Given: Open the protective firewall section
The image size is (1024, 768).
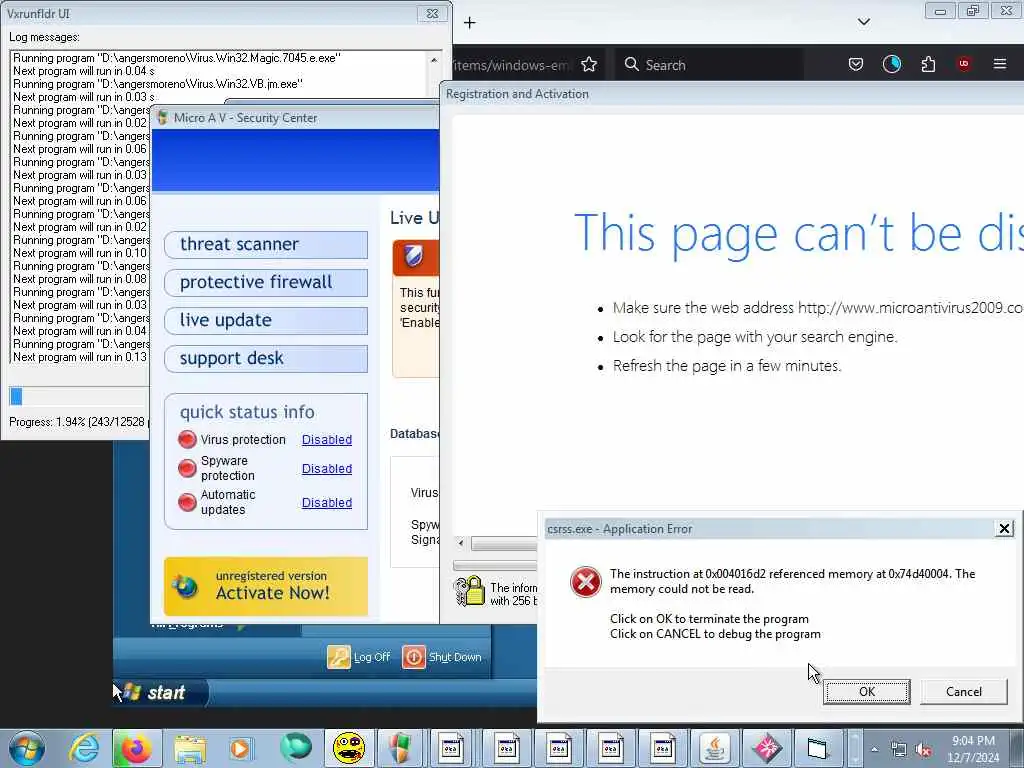Looking at the screenshot, I should 266,282.
